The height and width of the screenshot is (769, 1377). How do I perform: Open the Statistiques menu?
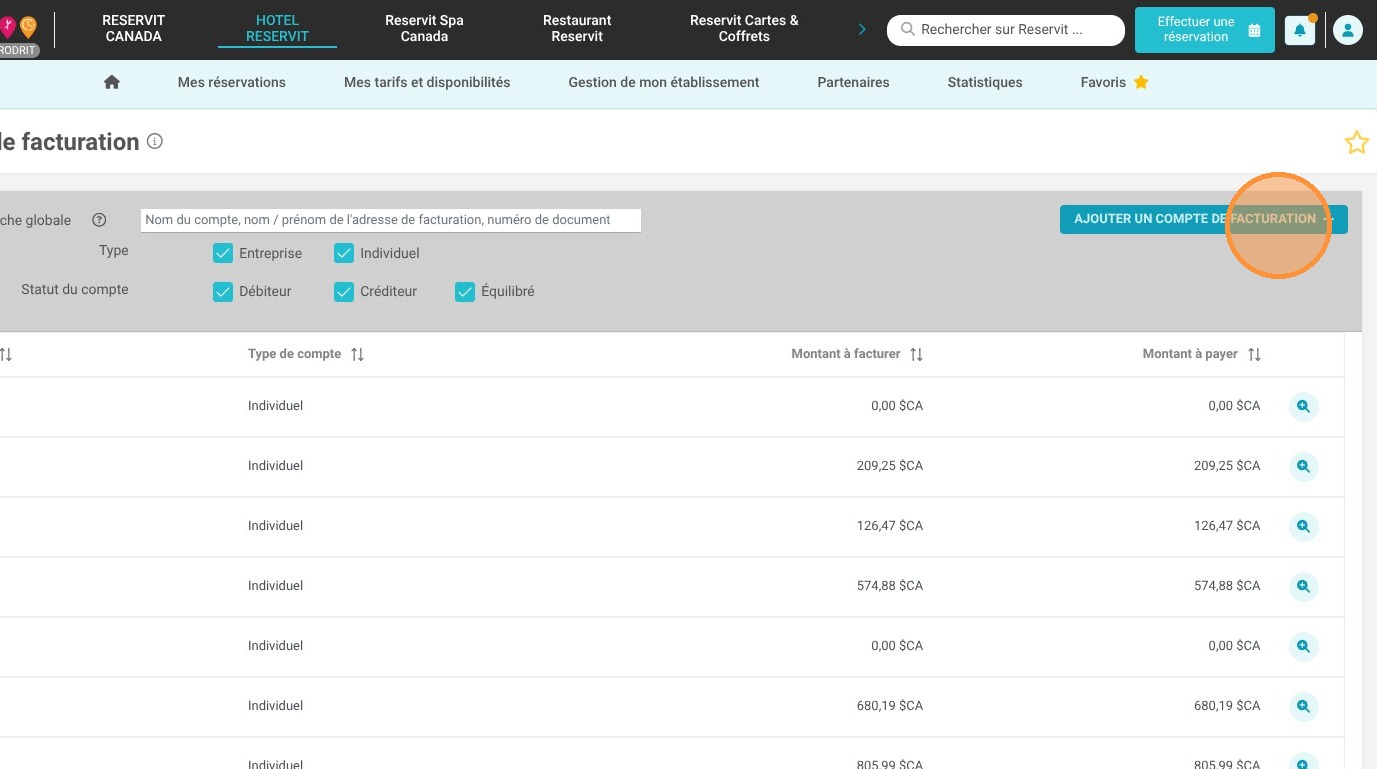(985, 82)
